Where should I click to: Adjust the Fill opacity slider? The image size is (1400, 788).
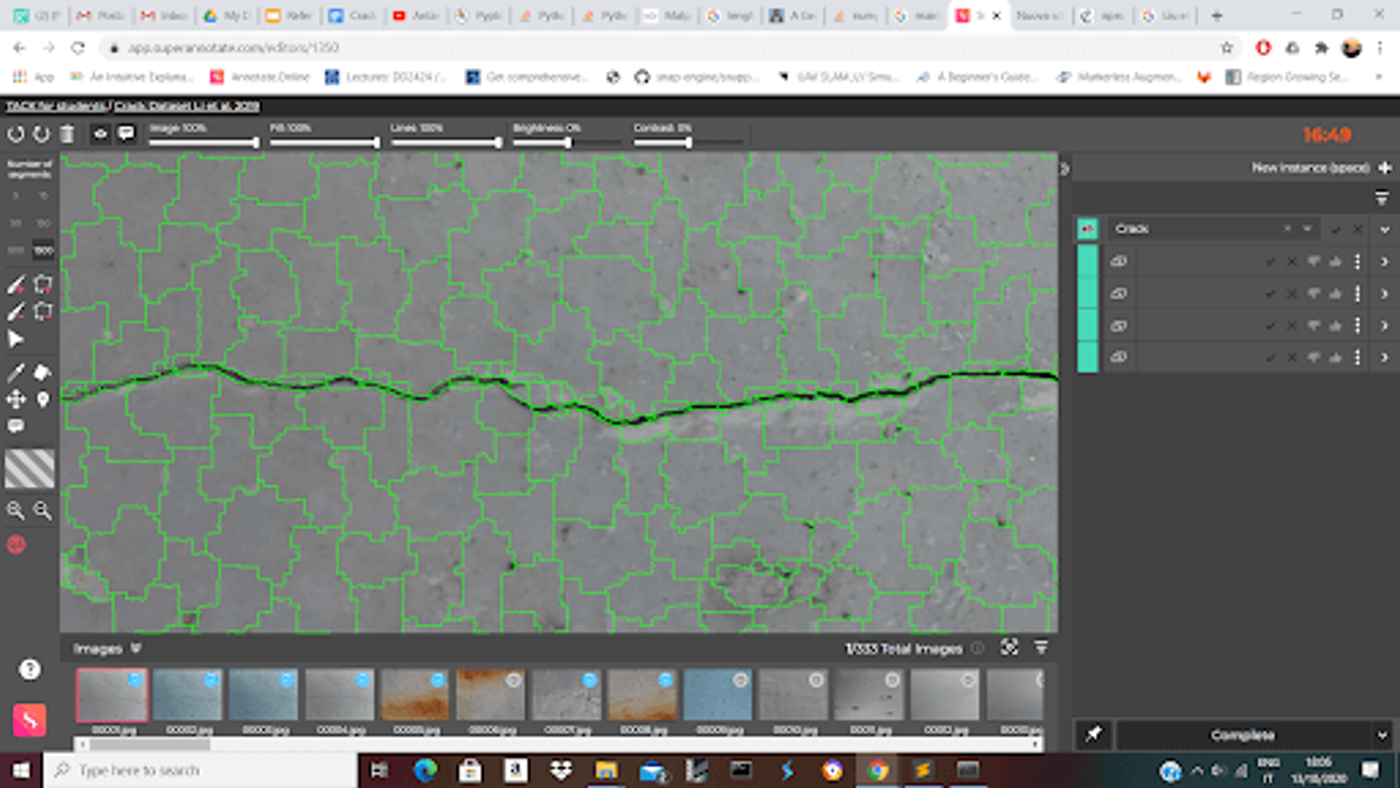(x=325, y=142)
